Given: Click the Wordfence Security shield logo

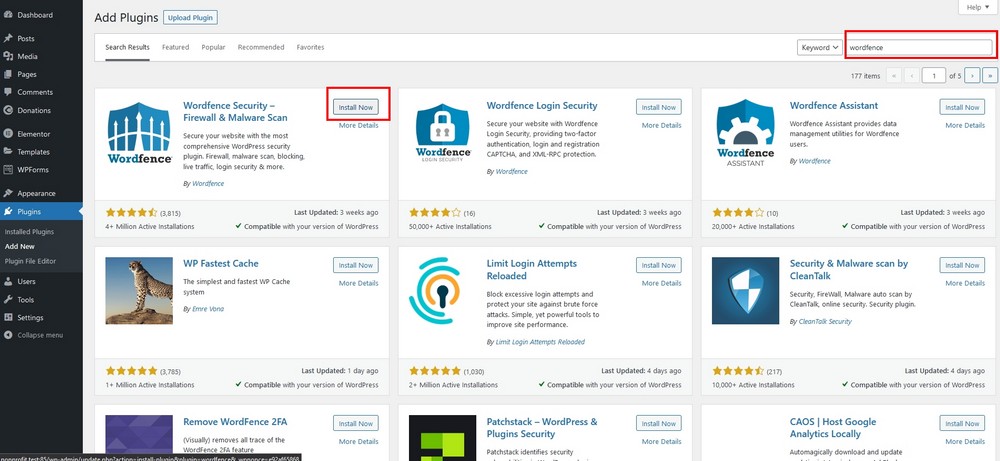Looking at the screenshot, I should point(139,133).
